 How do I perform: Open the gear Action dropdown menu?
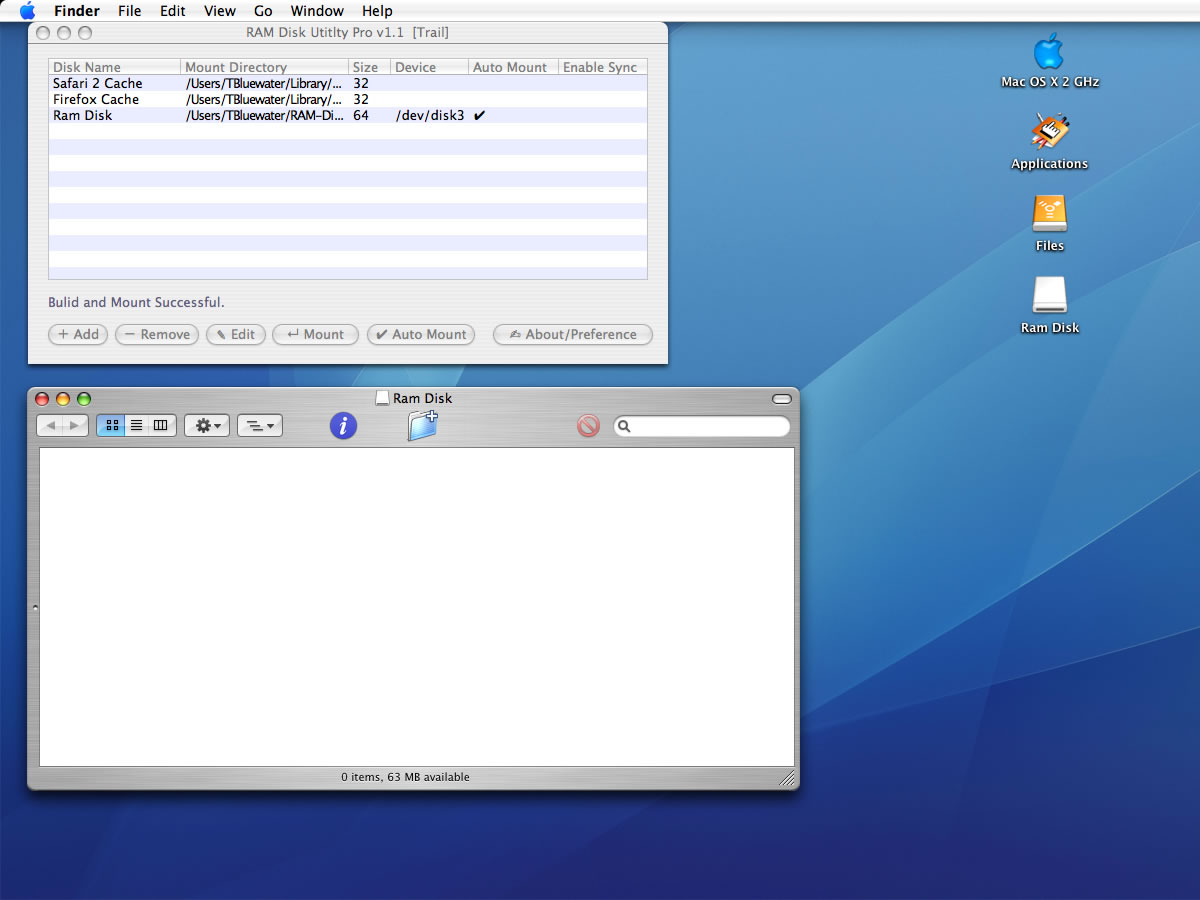click(207, 426)
